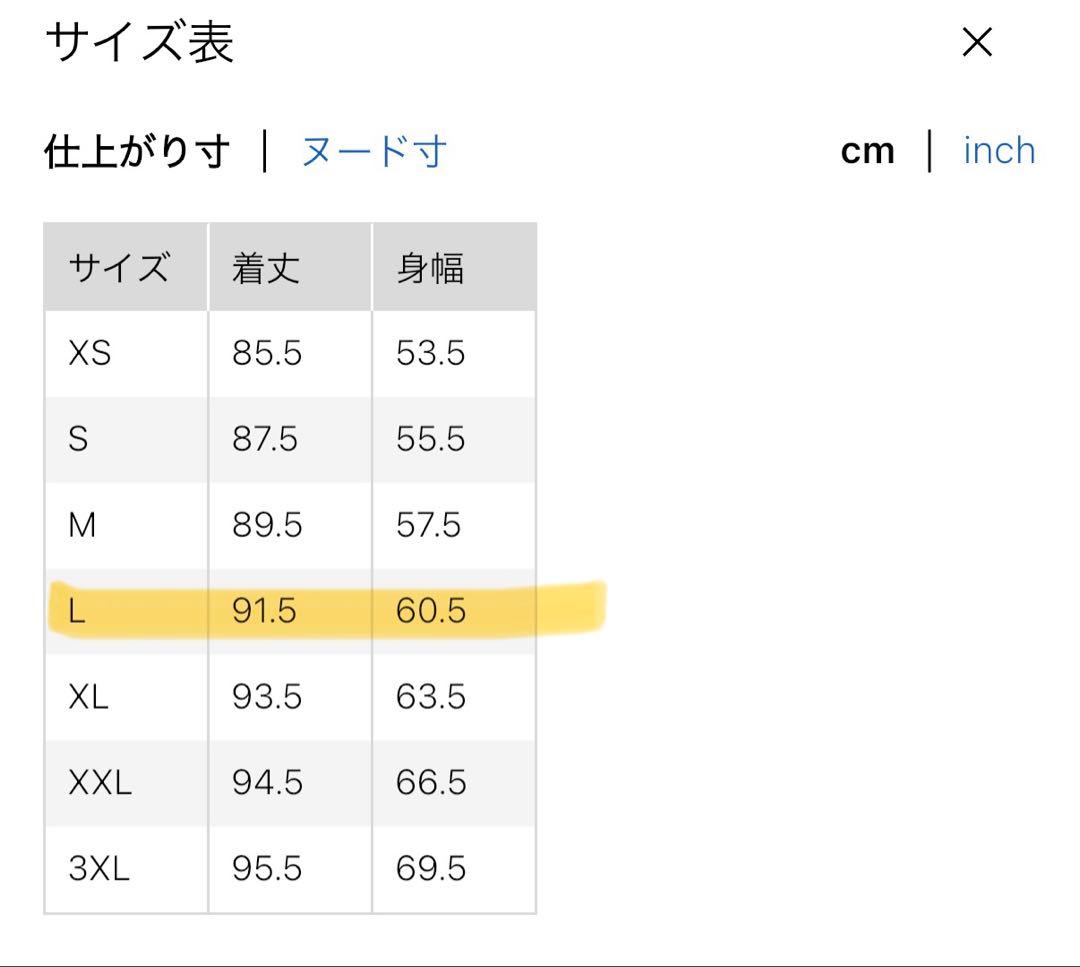Select the 仕上がり寸 tab
The width and height of the screenshot is (1080, 967).
coord(137,150)
